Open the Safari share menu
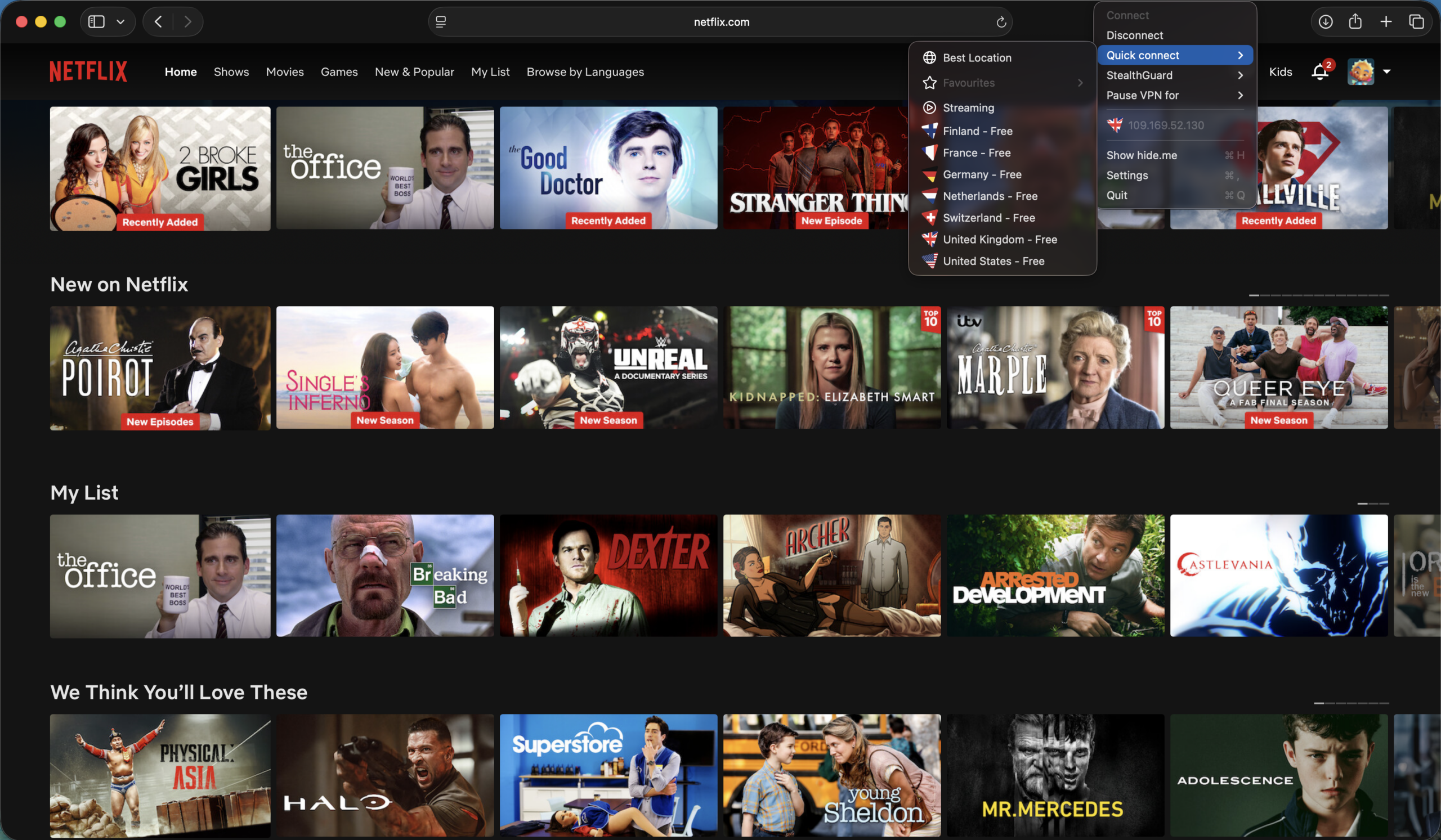 coord(1355,22)
